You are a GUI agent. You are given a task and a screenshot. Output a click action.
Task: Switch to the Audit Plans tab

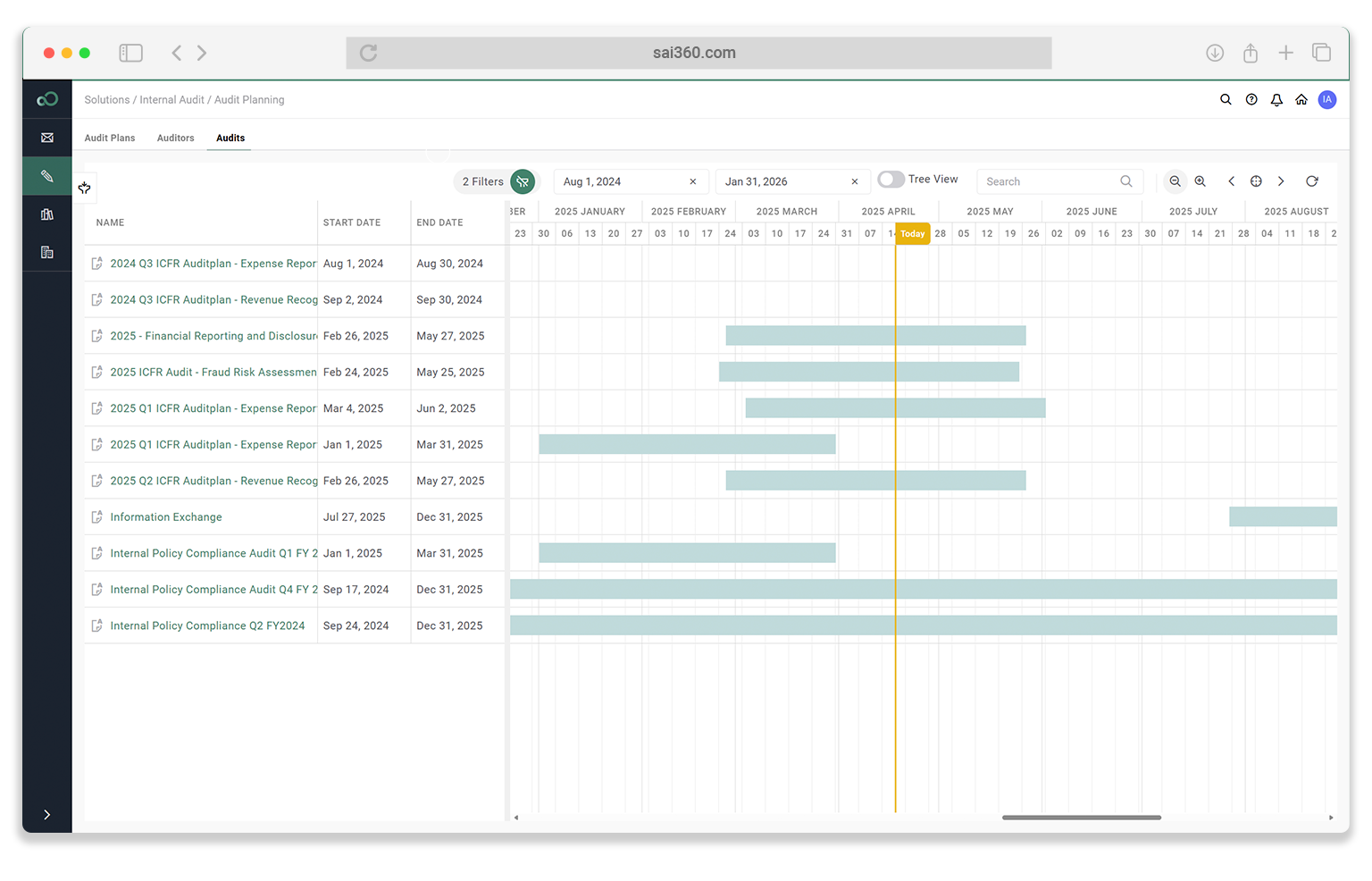tap(110, 138)
